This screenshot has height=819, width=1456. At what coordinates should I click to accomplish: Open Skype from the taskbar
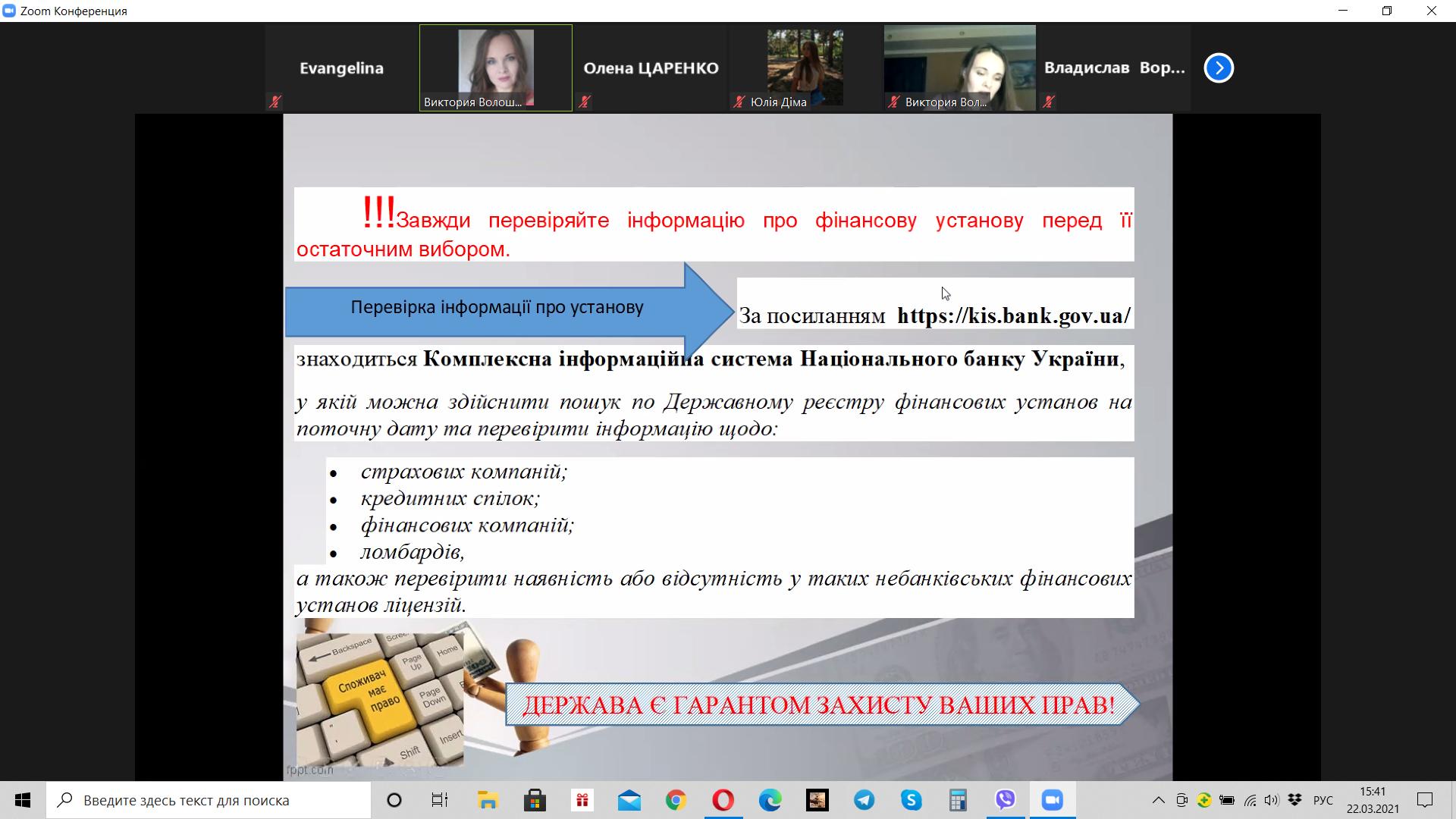(911, 800)
